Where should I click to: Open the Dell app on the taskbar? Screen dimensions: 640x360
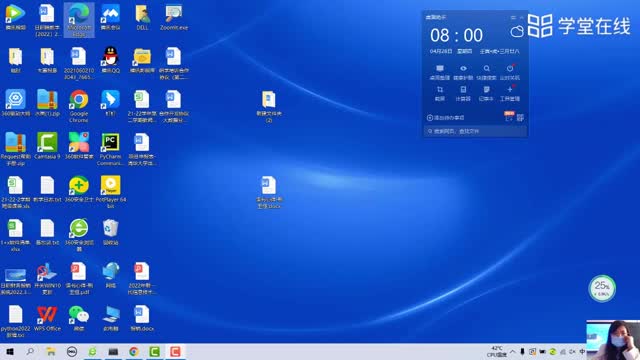pyautogui.click(x=71, y=351)
